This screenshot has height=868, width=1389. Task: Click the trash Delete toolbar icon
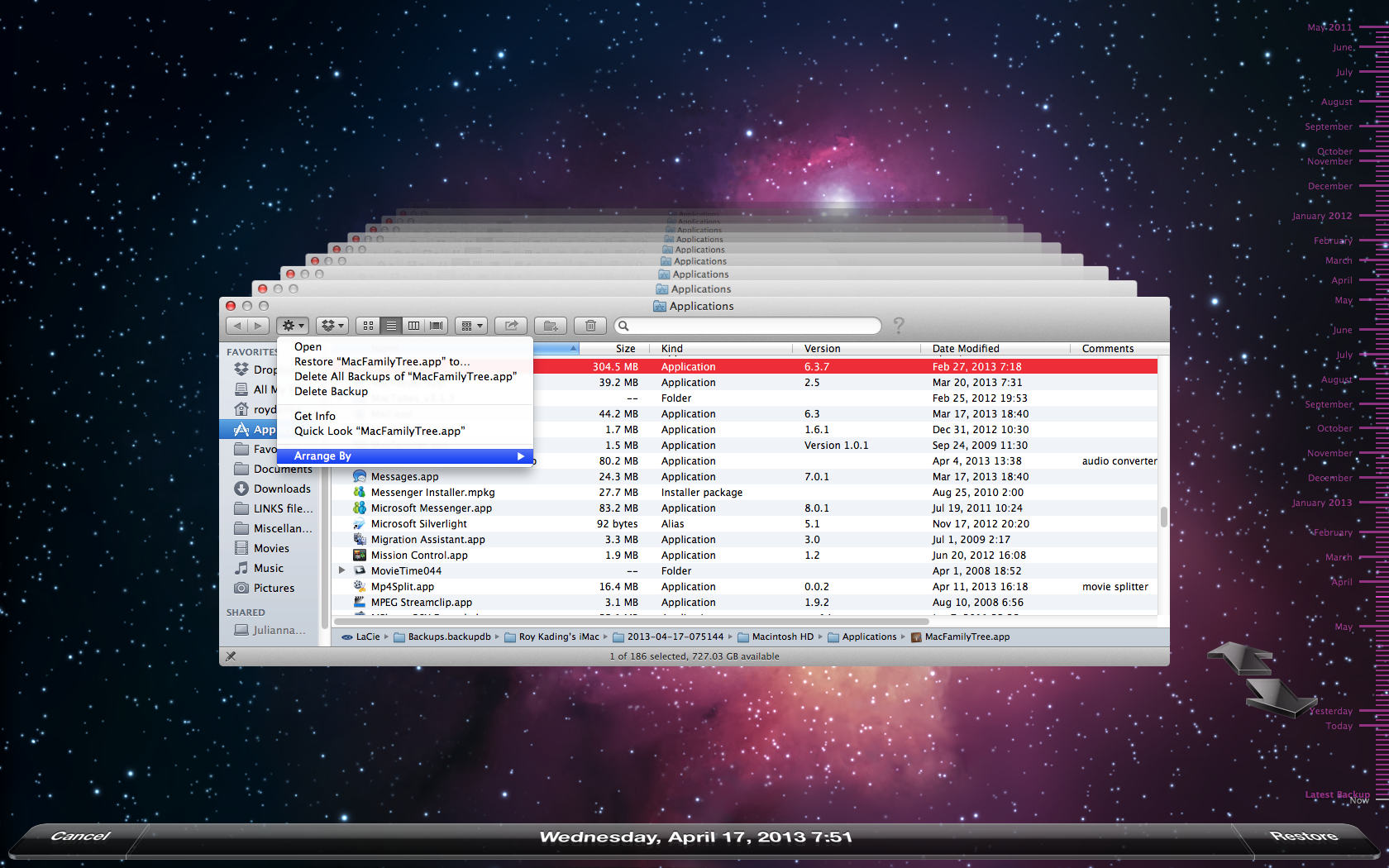[x=590, y=326]
